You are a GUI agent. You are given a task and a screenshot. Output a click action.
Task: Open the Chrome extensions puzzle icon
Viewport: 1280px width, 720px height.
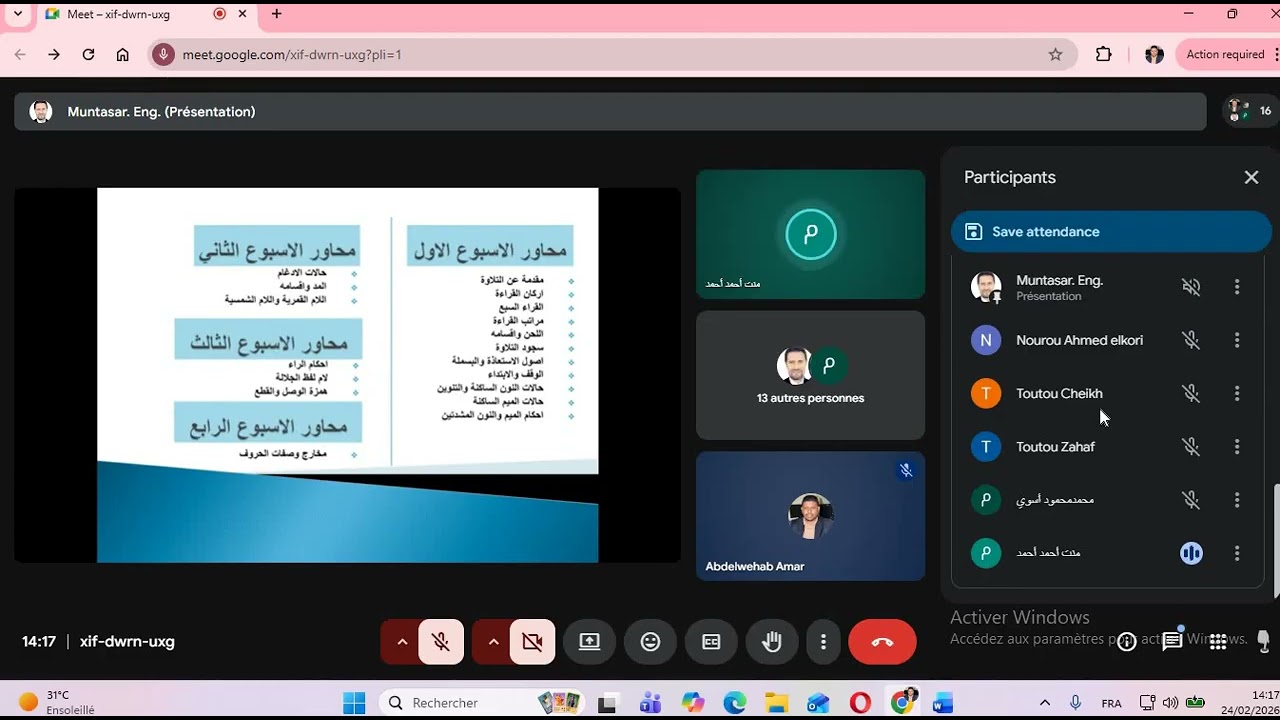click(x=1104, y=55)
